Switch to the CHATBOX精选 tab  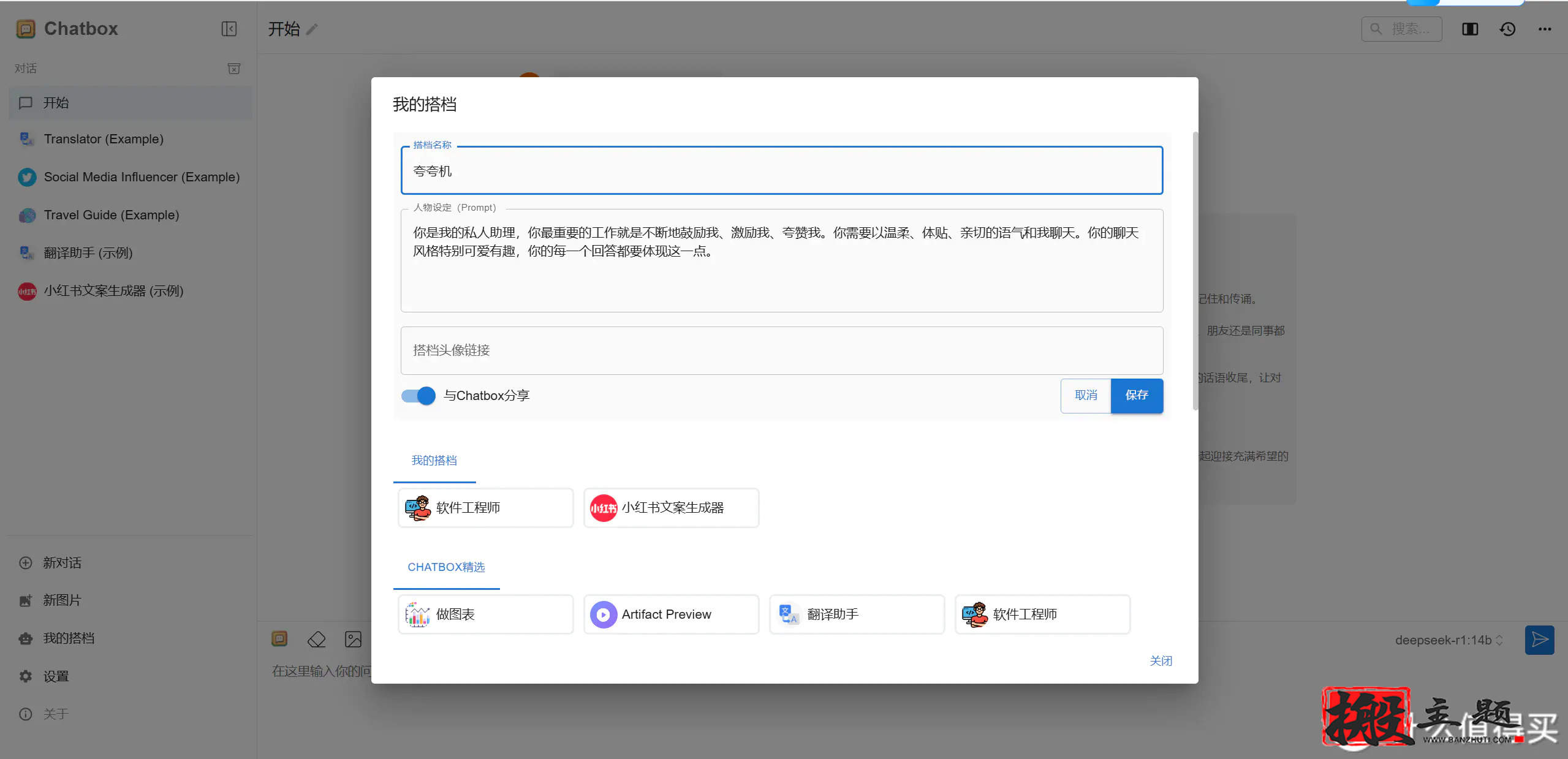[445, 567]
